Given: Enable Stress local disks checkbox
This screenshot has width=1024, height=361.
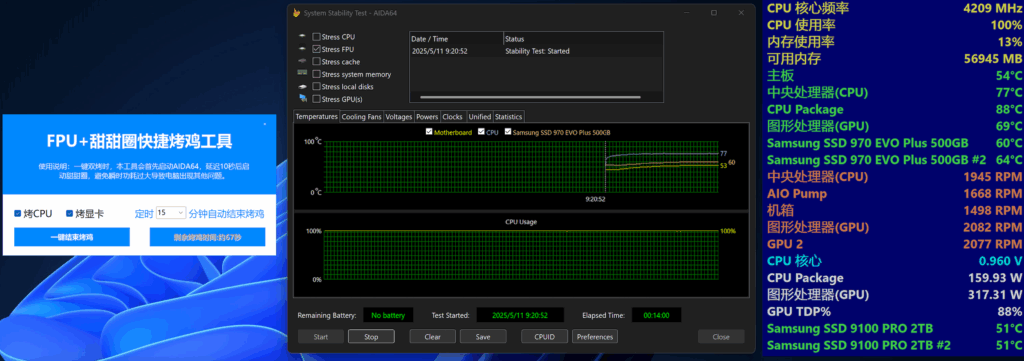Looking at the screenshot, I should click(x=316, y=87).
